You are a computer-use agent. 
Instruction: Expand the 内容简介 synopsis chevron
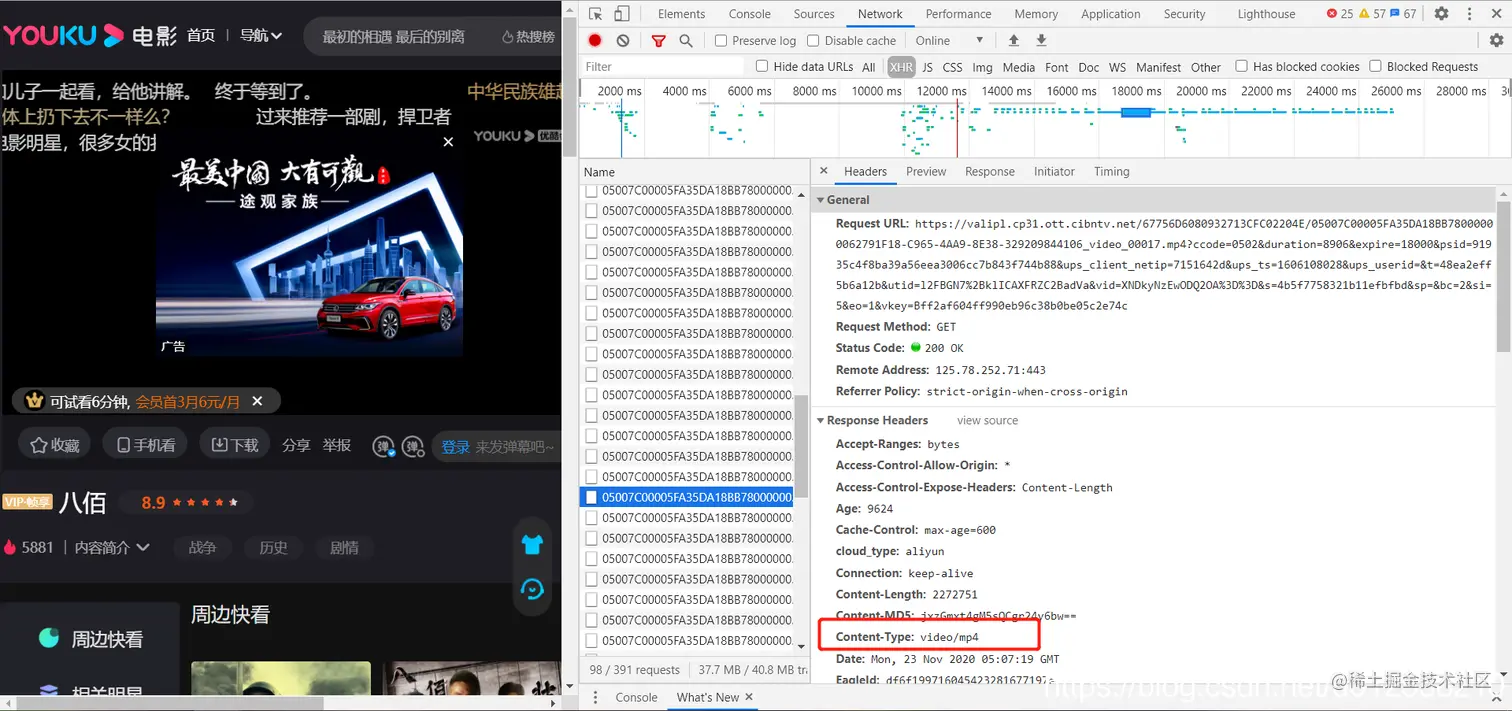(x=143, y=547)
